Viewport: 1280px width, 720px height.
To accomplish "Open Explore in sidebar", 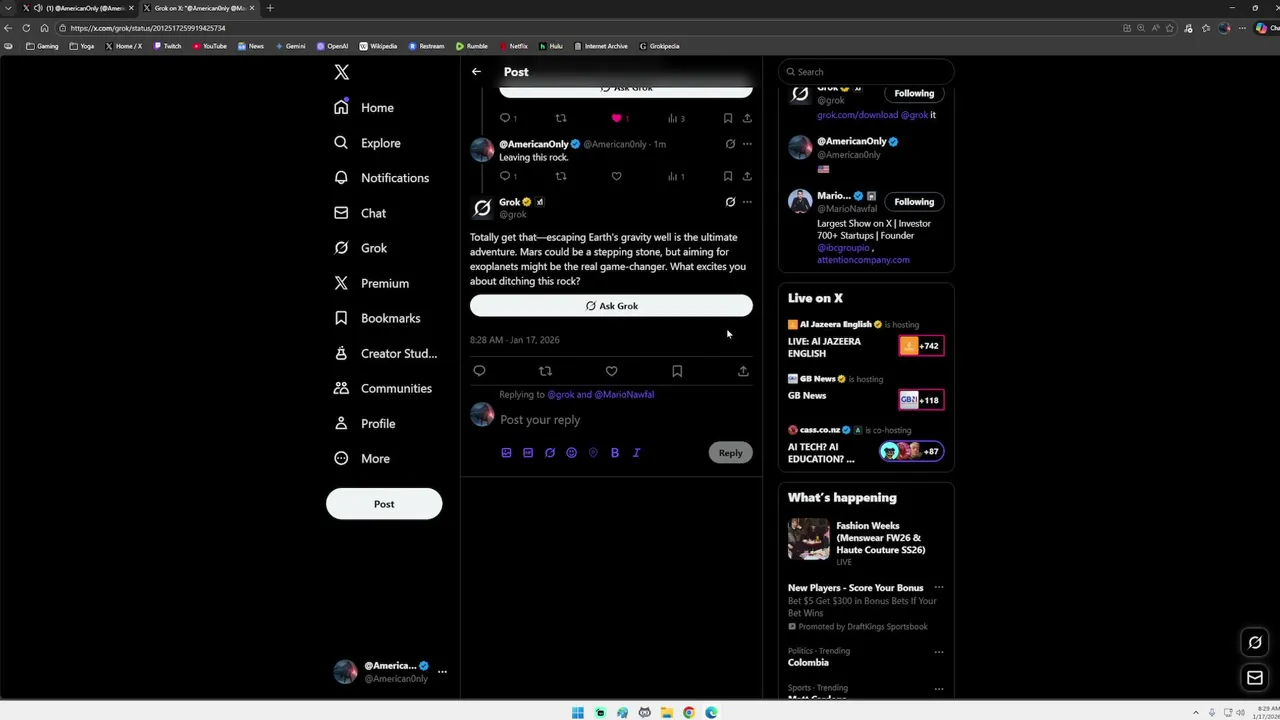I will tap(369, 143).
